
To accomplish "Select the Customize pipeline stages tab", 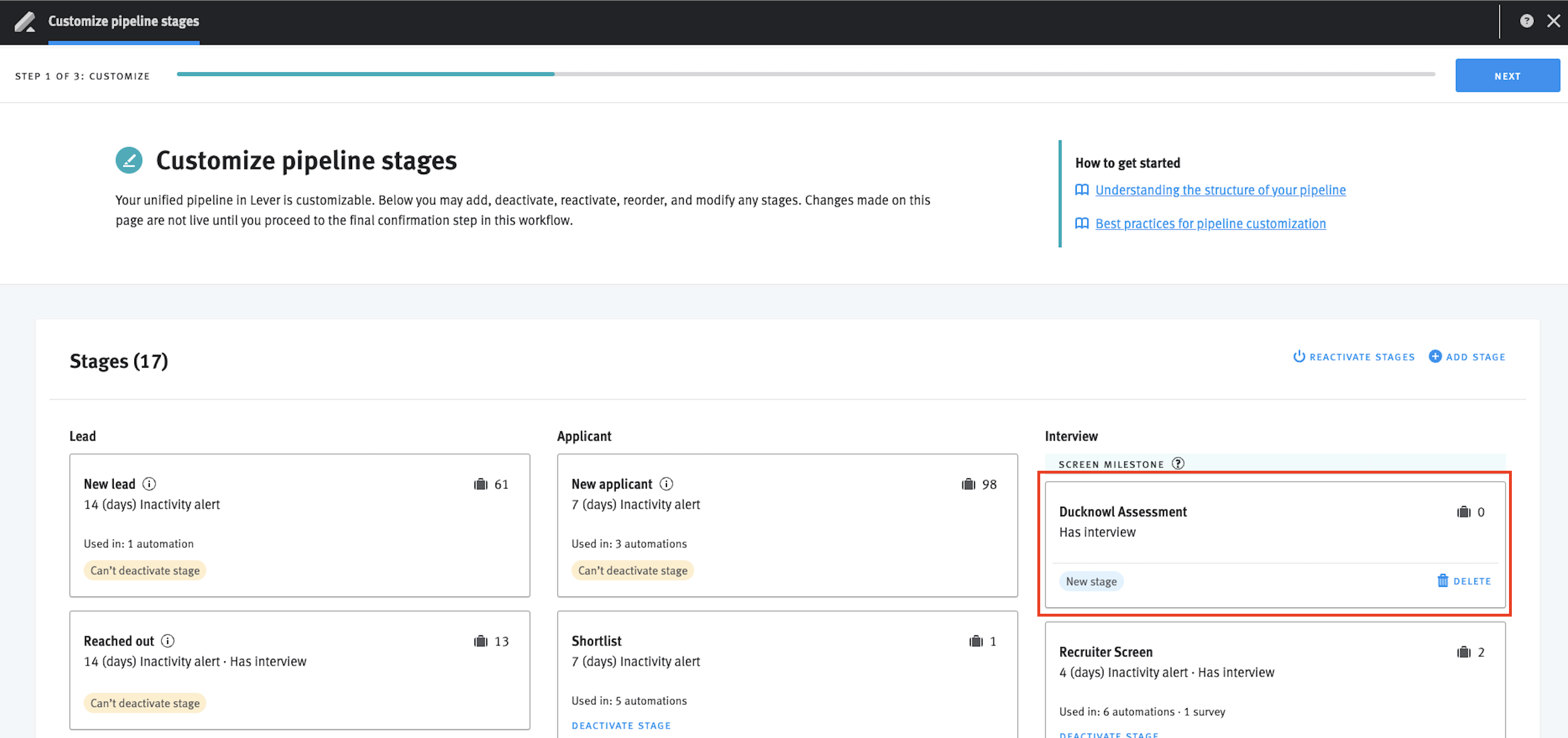I will (124, 21).
